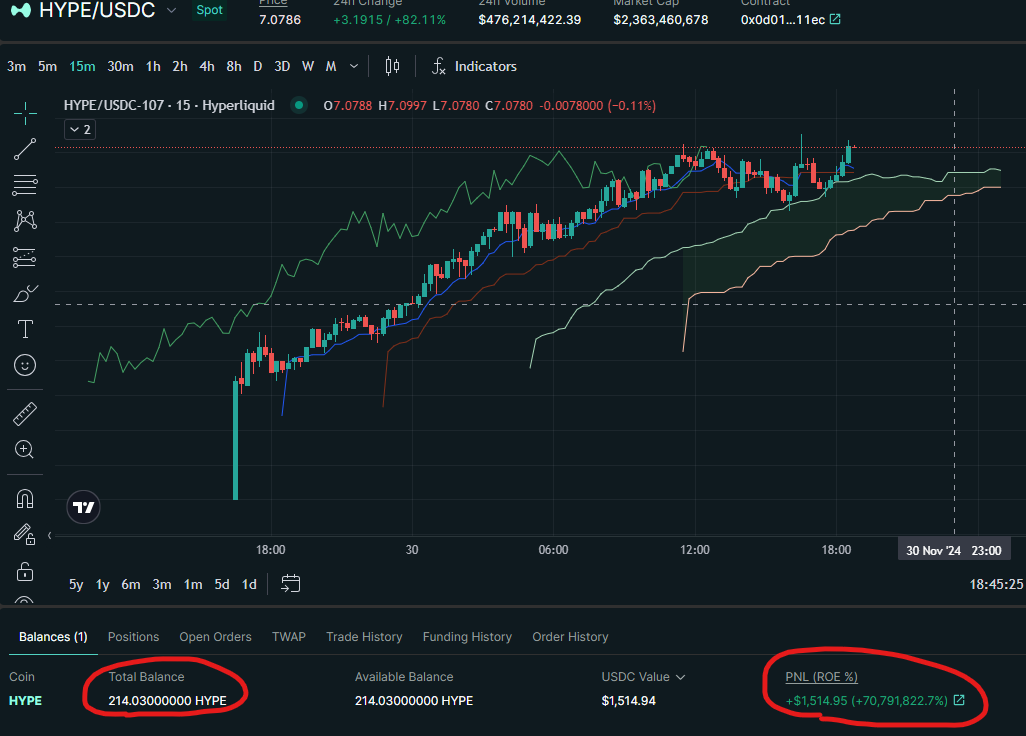
Task: Toggle lock all drawing tools
Action: (x=25, y=571)
